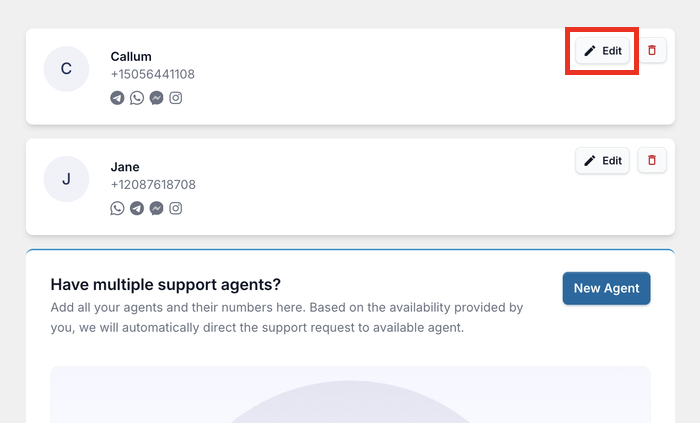Click Callum's Messenger icon
The height and width of the screenshot is (423, 700).
tap(156, 98)
